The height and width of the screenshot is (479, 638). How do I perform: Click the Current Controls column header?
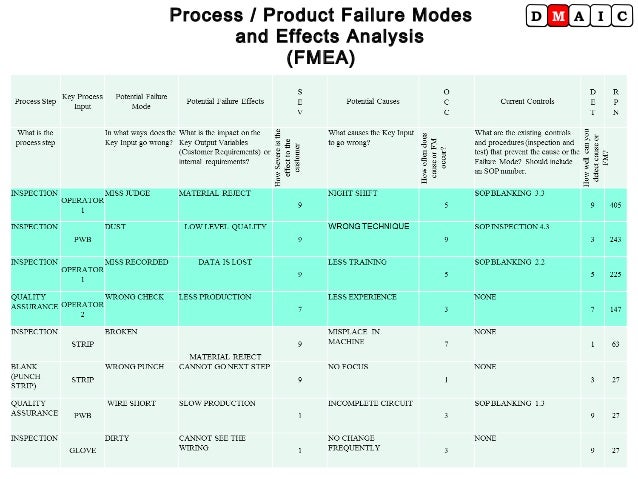(527, 101)
